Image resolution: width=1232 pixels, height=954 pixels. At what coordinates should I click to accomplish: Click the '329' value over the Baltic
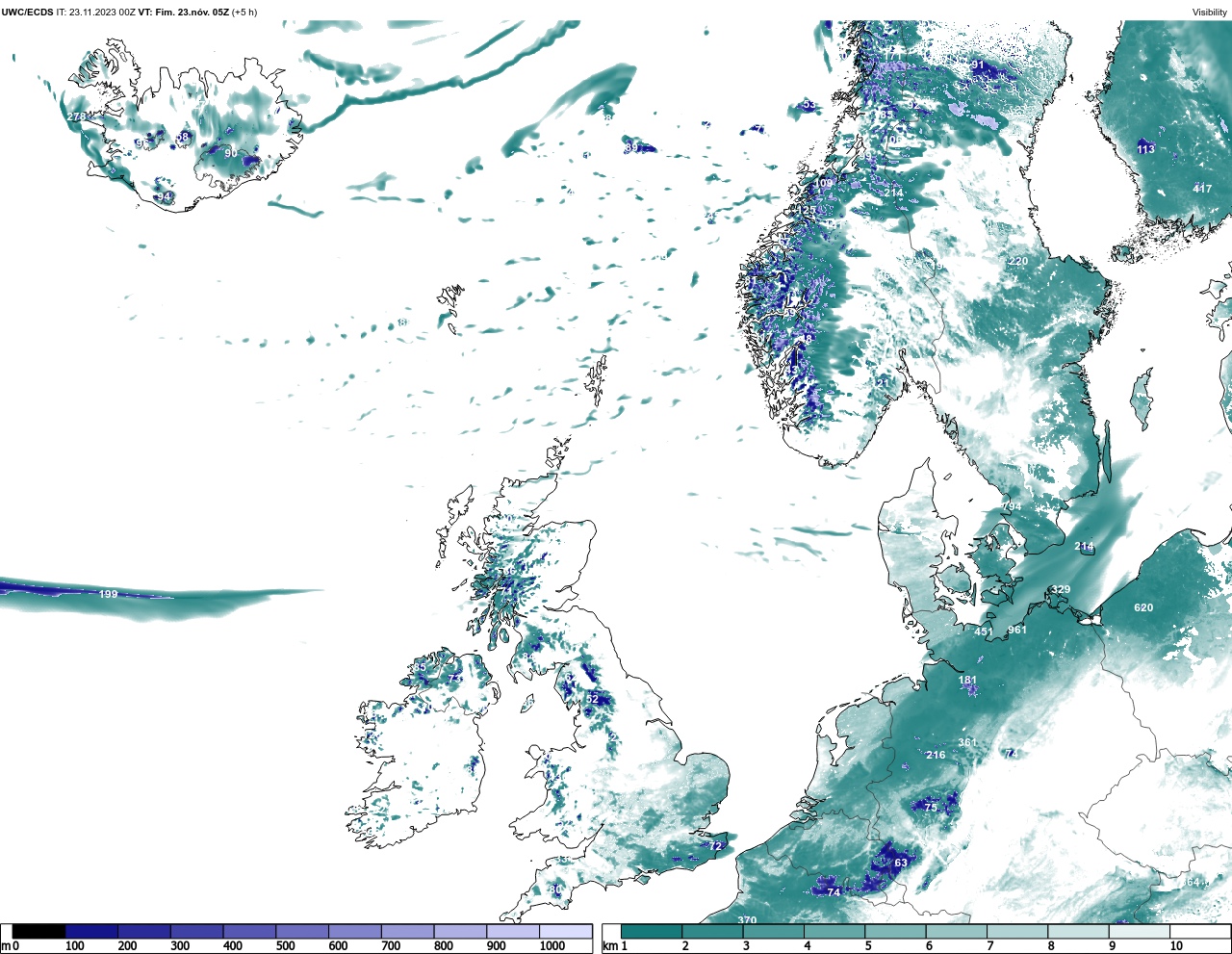point(1061,590)
